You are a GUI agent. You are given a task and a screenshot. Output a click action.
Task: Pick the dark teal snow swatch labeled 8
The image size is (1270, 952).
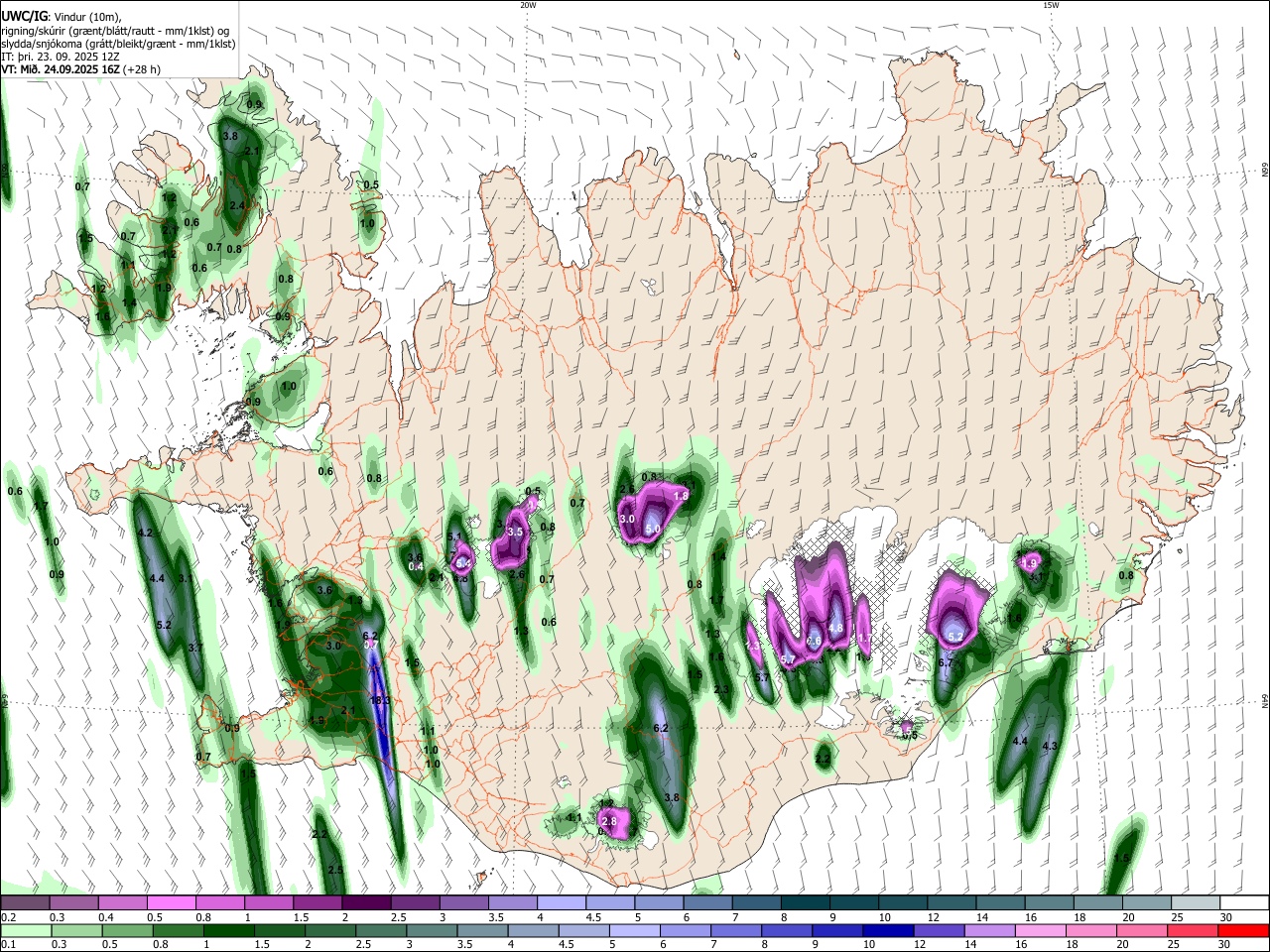point(806,903)
